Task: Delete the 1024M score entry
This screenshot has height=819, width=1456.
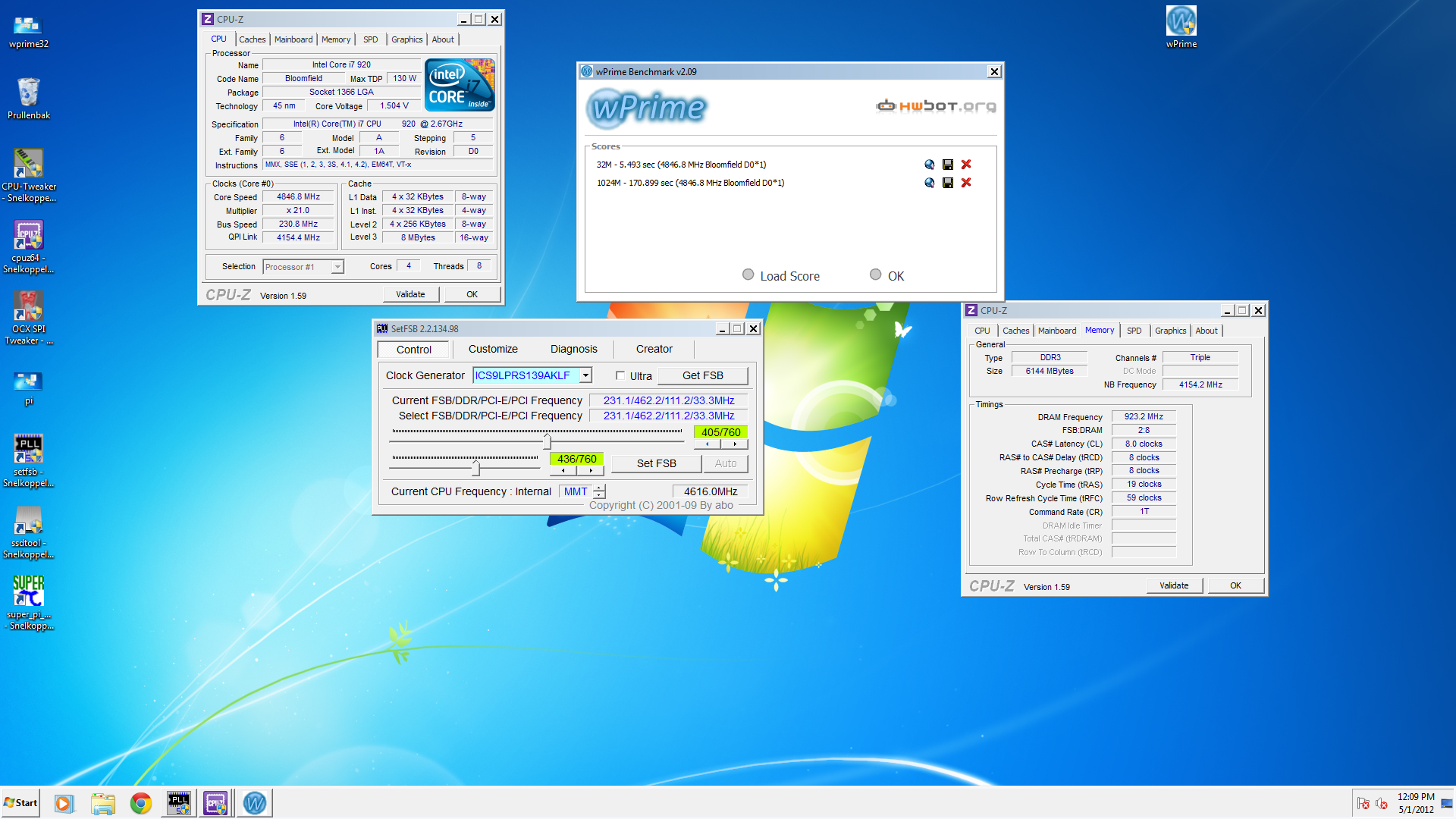Action: tap(966, 183)
